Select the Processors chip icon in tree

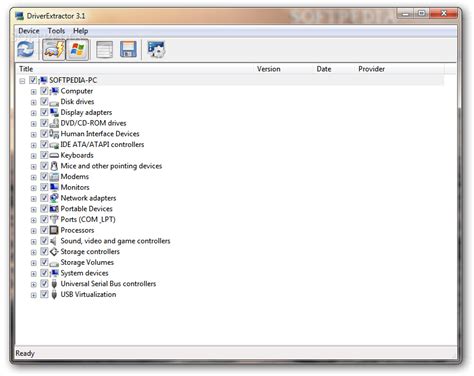[54, 230]
